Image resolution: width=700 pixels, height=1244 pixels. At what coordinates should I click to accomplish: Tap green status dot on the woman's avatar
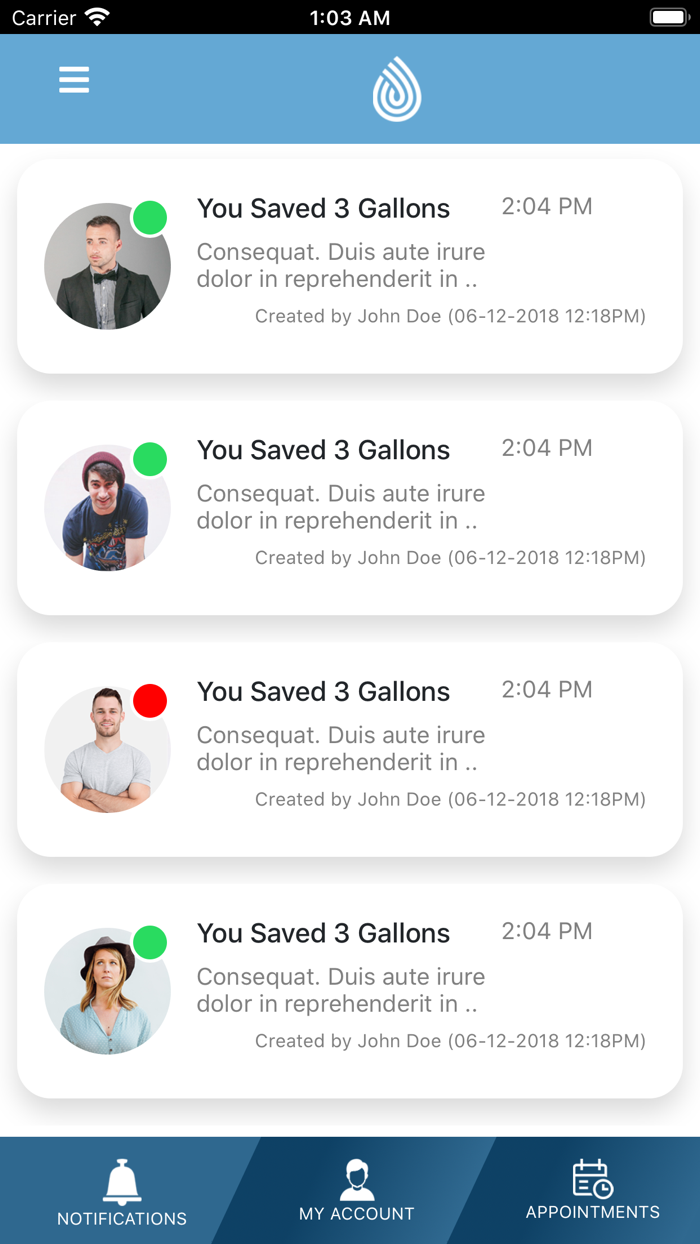pyautogui.click(x=150, y=942)
